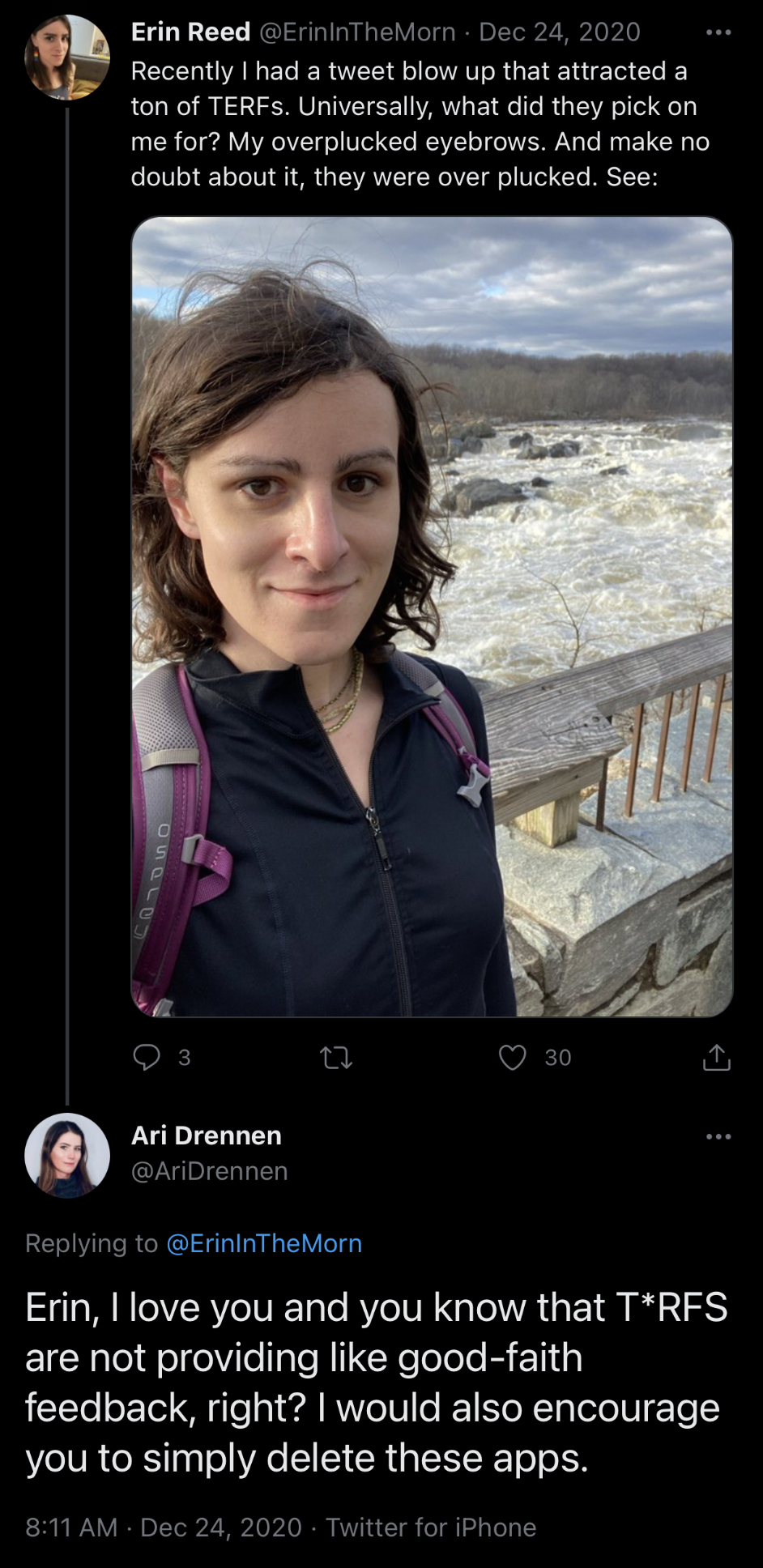The height and width of the screenshot is (1568, 763).
Task: Tap the reply speech bubble icon
Action: [147, 1057]
